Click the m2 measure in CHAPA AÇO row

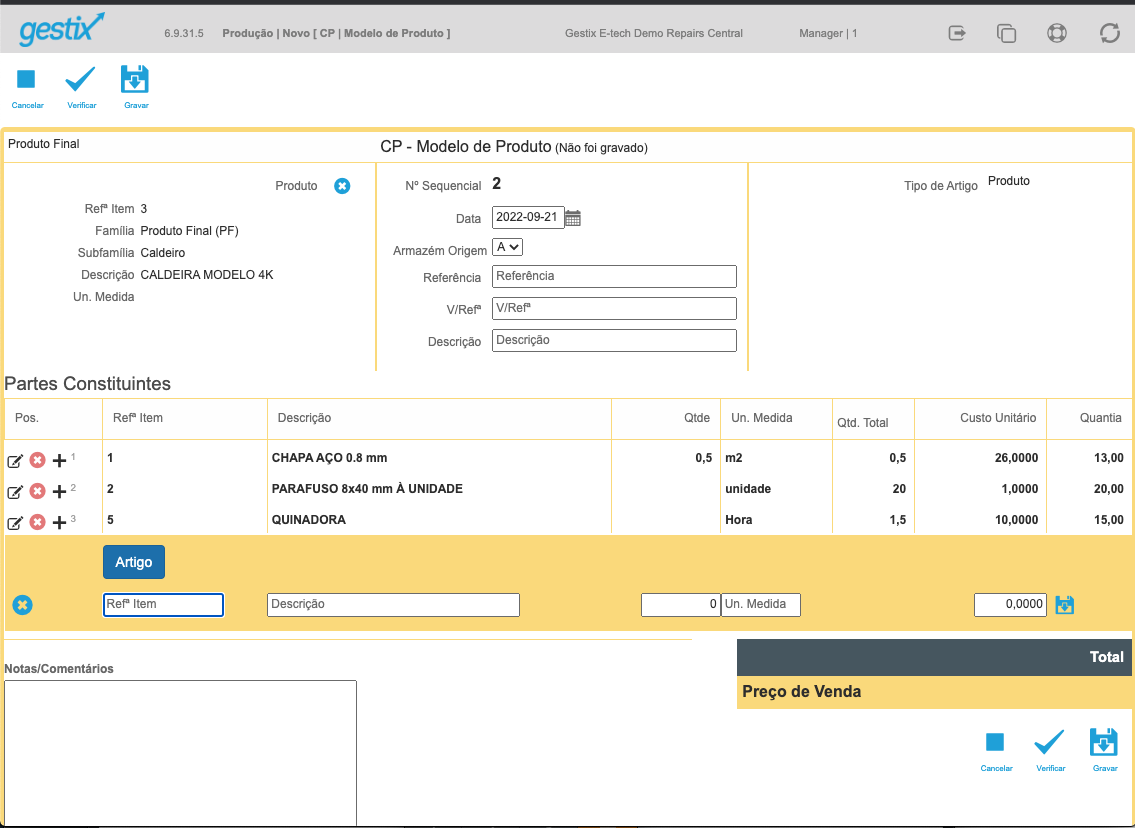pyautogui.click(x=734, y=458)
